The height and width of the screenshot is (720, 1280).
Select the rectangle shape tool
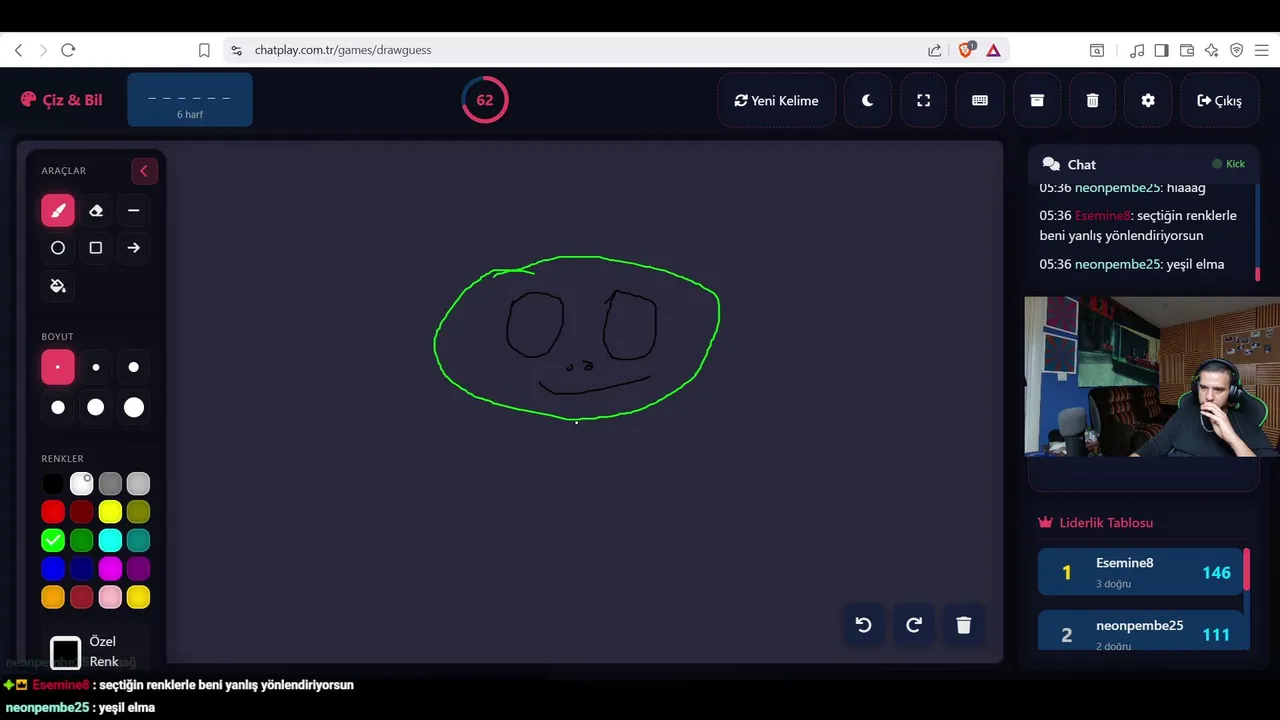96,248
